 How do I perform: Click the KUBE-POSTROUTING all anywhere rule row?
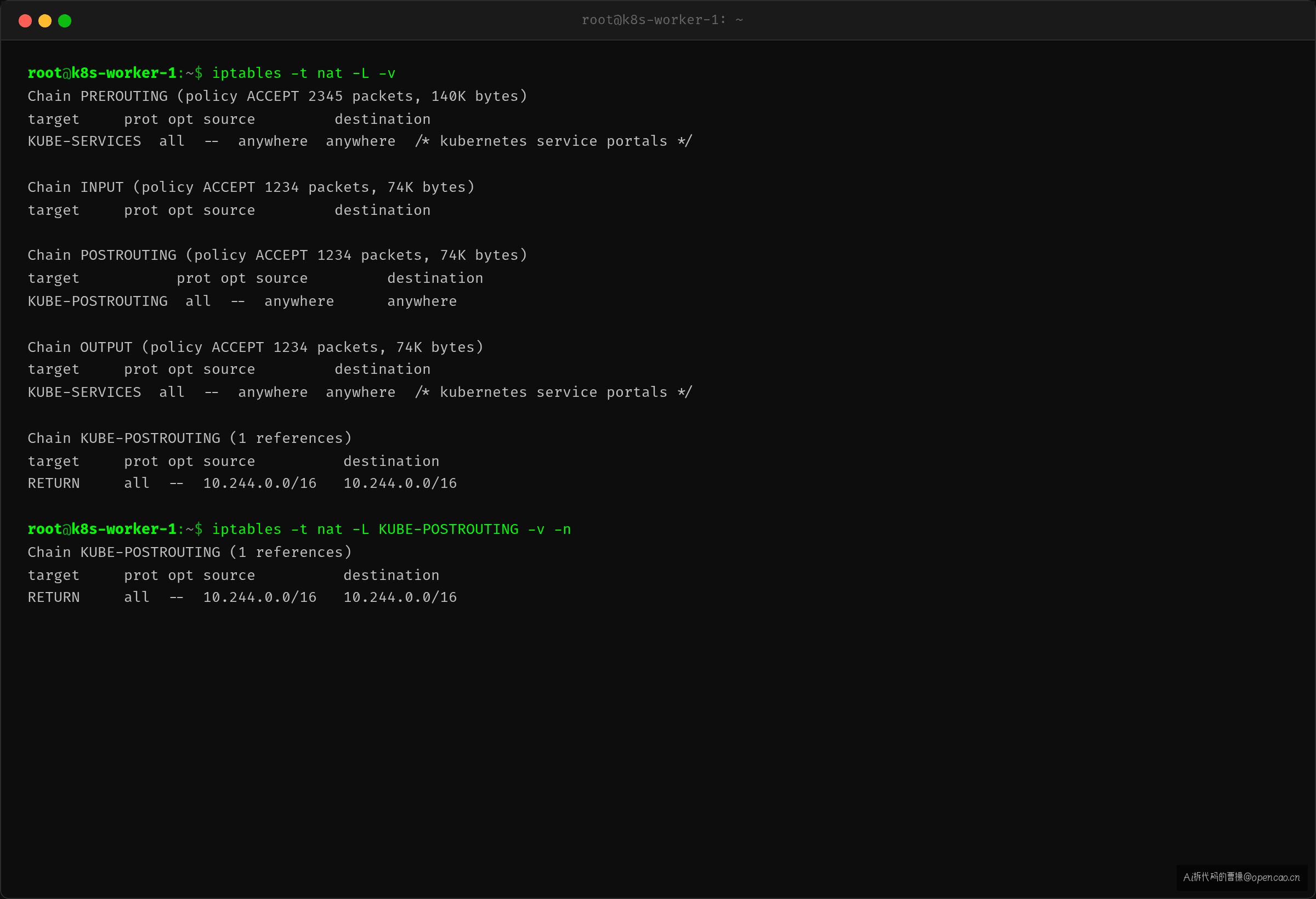point(242,301)
